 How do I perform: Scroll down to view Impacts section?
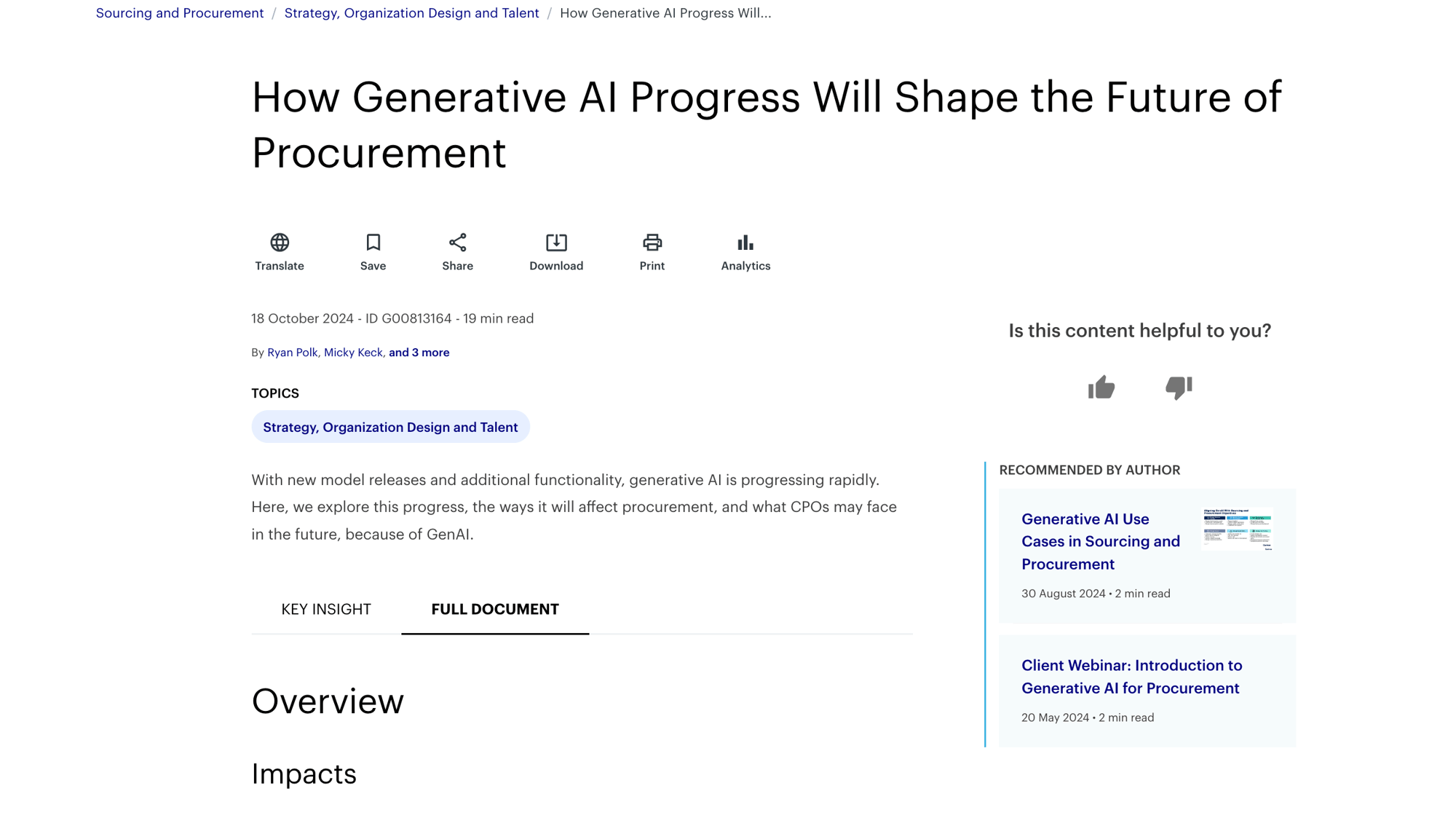[x=304, y=773]
